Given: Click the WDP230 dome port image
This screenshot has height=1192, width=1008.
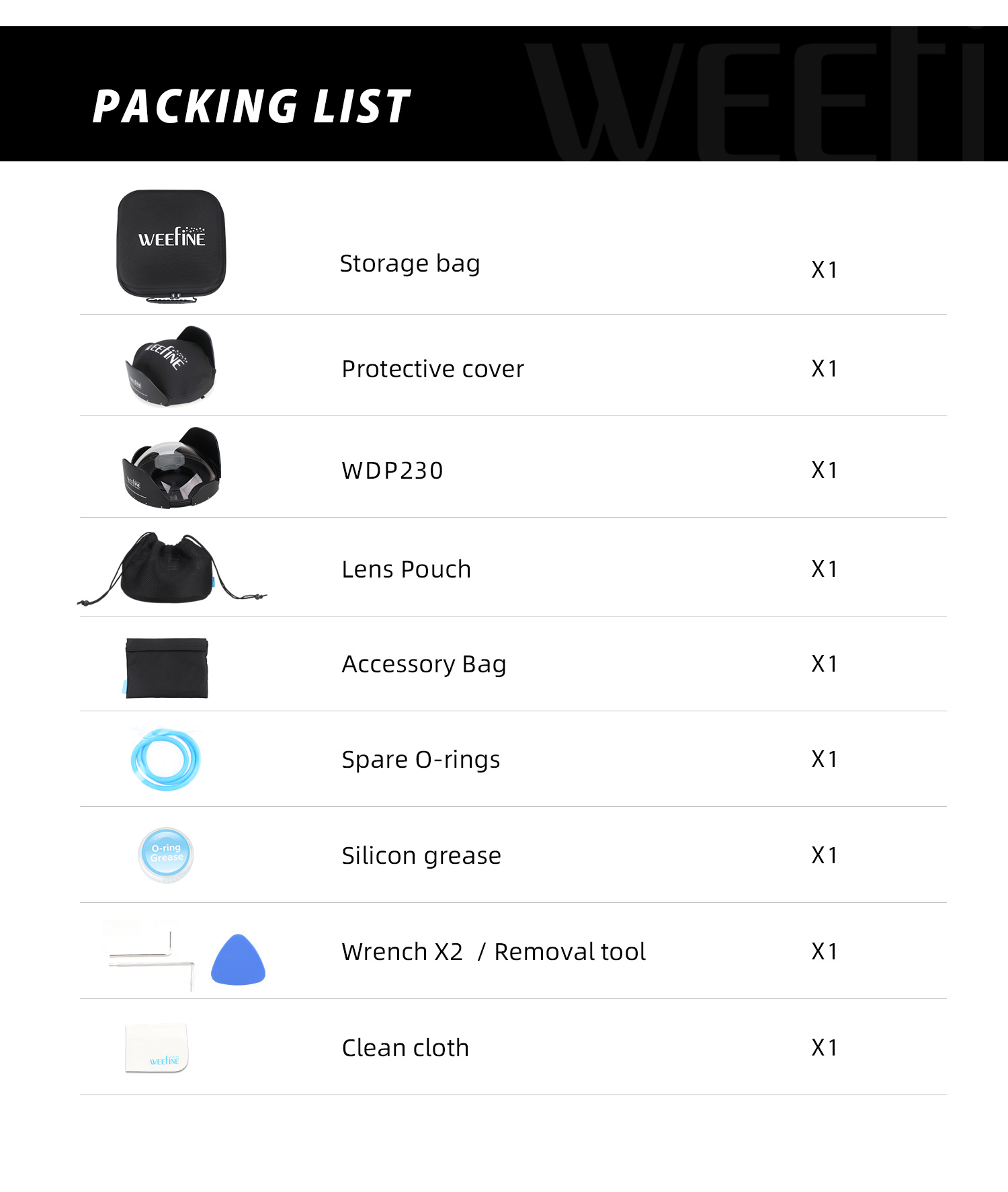Looking at the screenshot, I should click(x=171, y=468).
